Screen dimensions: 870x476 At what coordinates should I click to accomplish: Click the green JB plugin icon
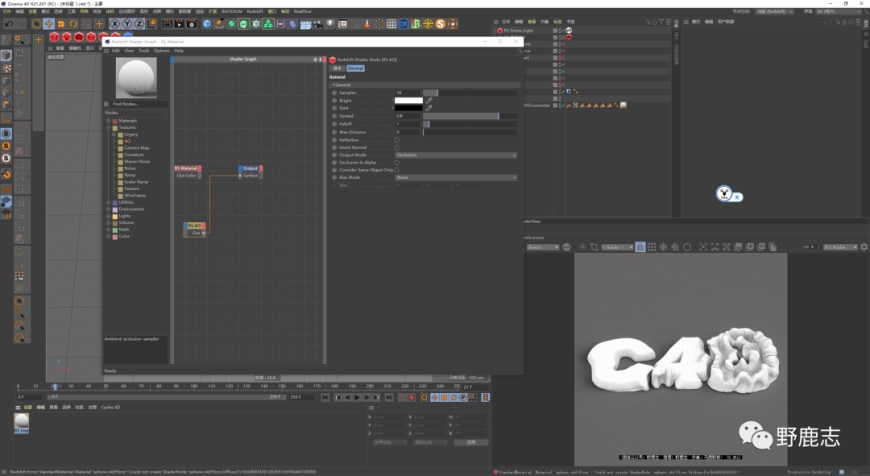[x=416, y=24]
